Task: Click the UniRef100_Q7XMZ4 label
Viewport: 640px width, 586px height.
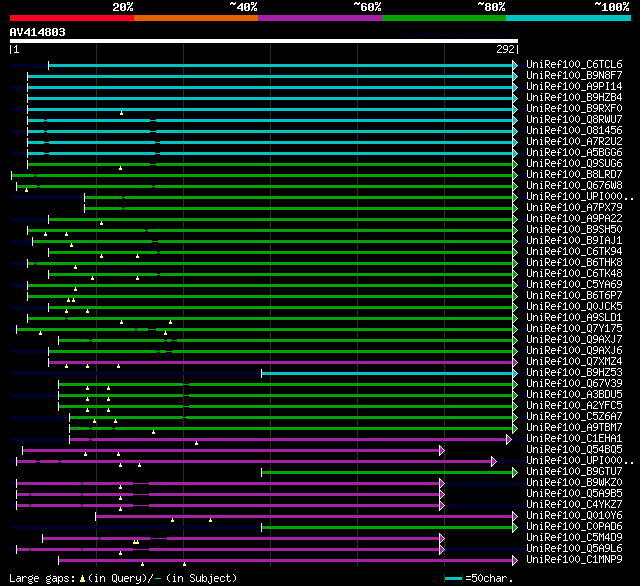Action: click(574, 362)
